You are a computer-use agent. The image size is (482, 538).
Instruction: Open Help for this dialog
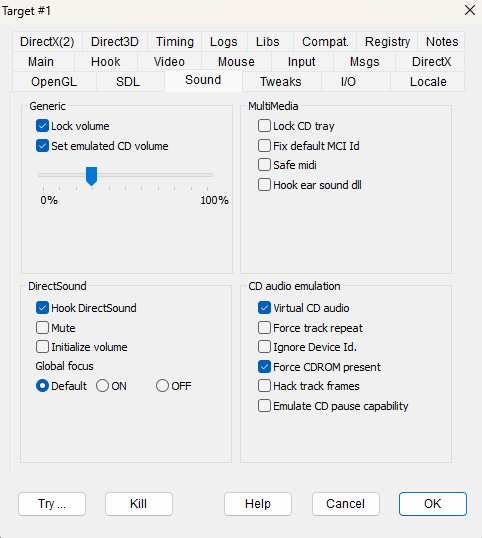tap(258, 504)
